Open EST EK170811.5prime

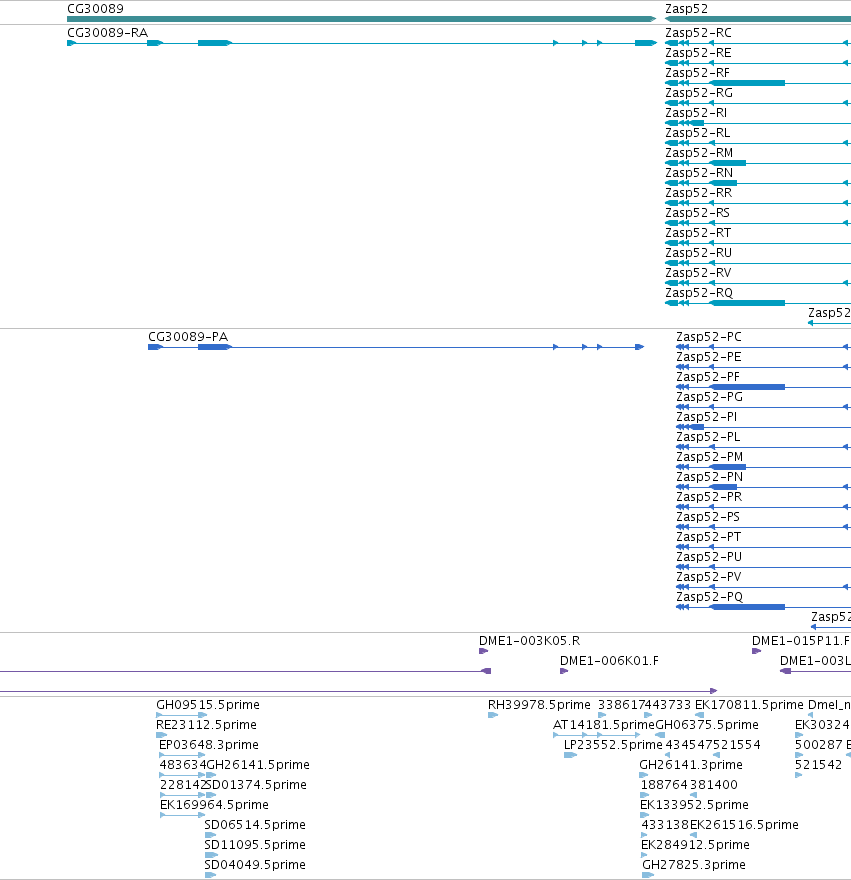pos(749,705)
